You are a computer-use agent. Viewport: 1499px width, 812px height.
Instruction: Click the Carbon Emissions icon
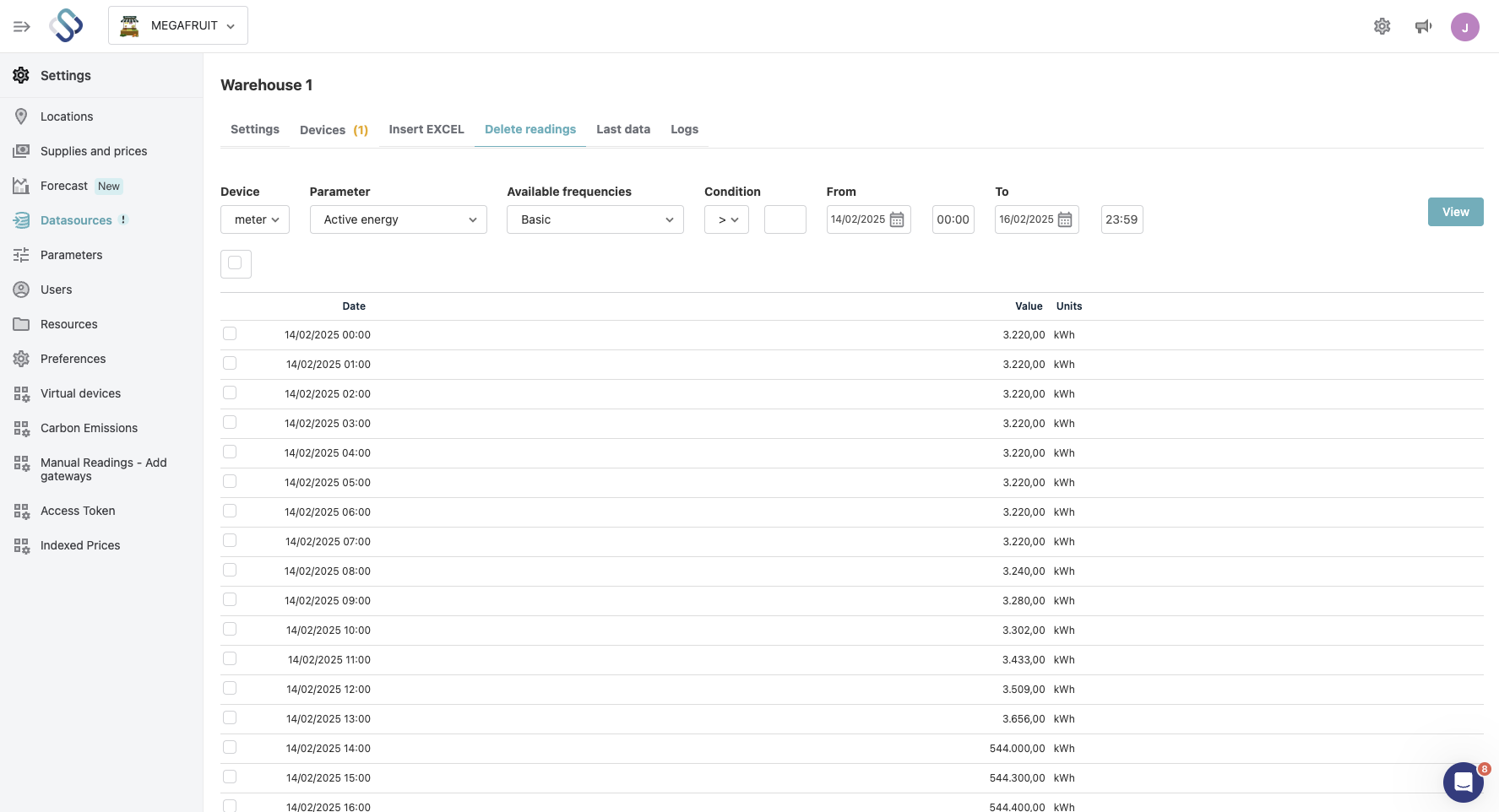point(21,428)
